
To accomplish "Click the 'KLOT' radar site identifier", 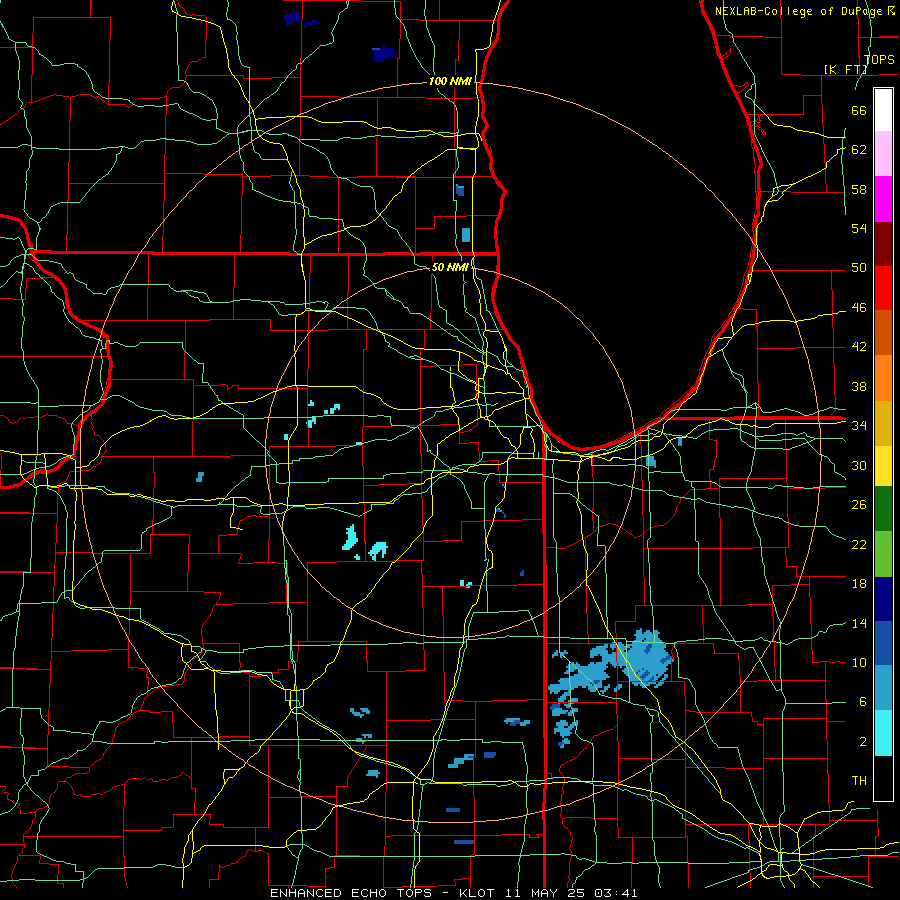I will [x=479, y=893].
